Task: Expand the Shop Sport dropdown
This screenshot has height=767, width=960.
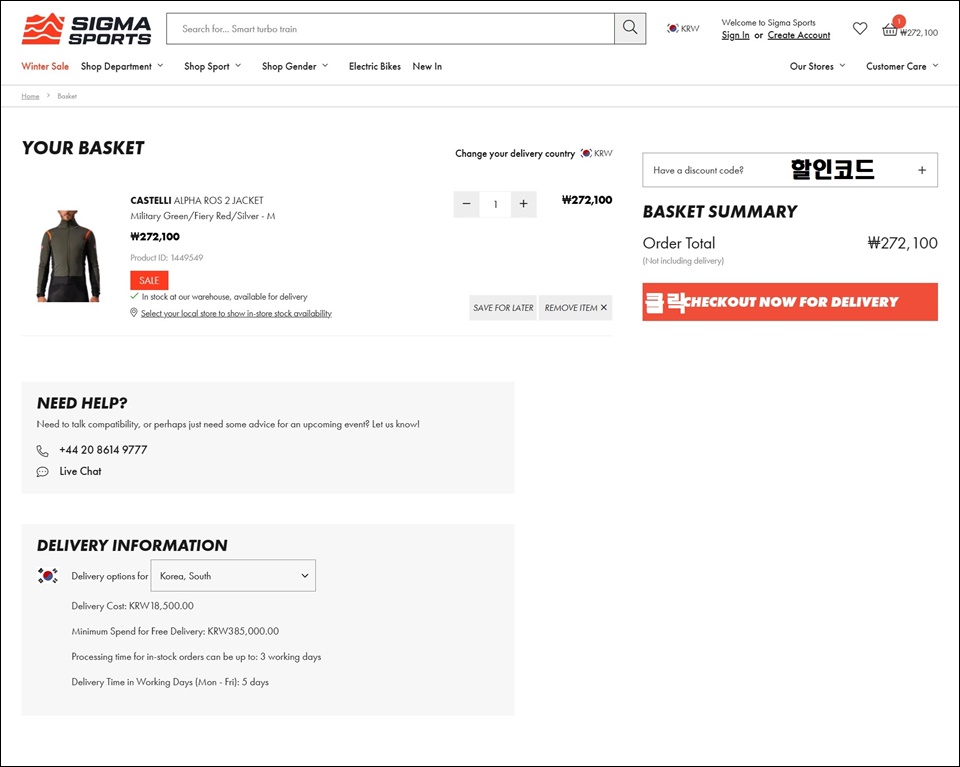Action: point(212,66)
